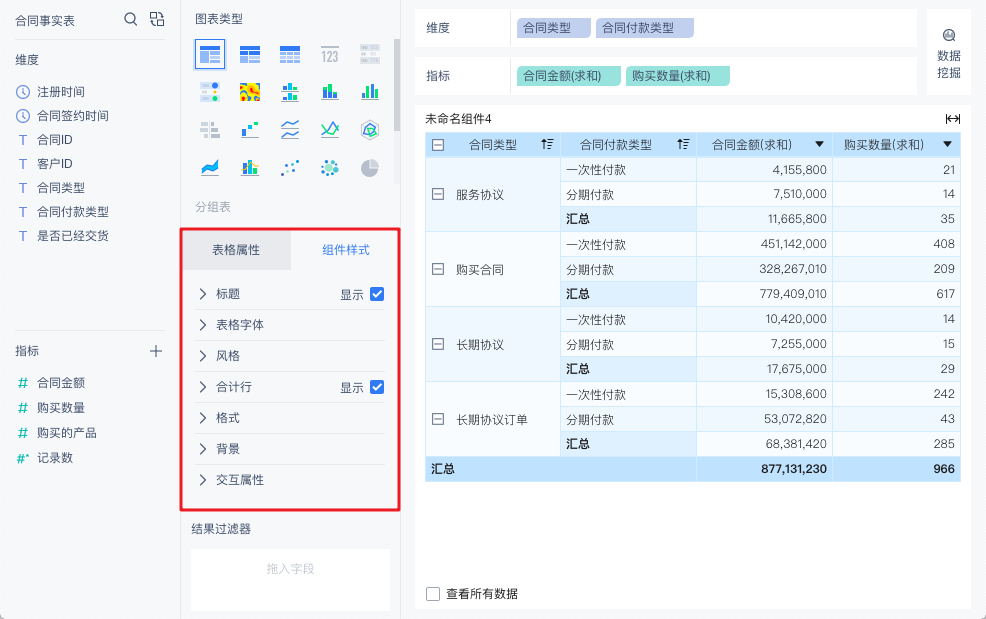986x619 pixels.
Task: Expand the 风格 section
Action: tap(202, 356)
